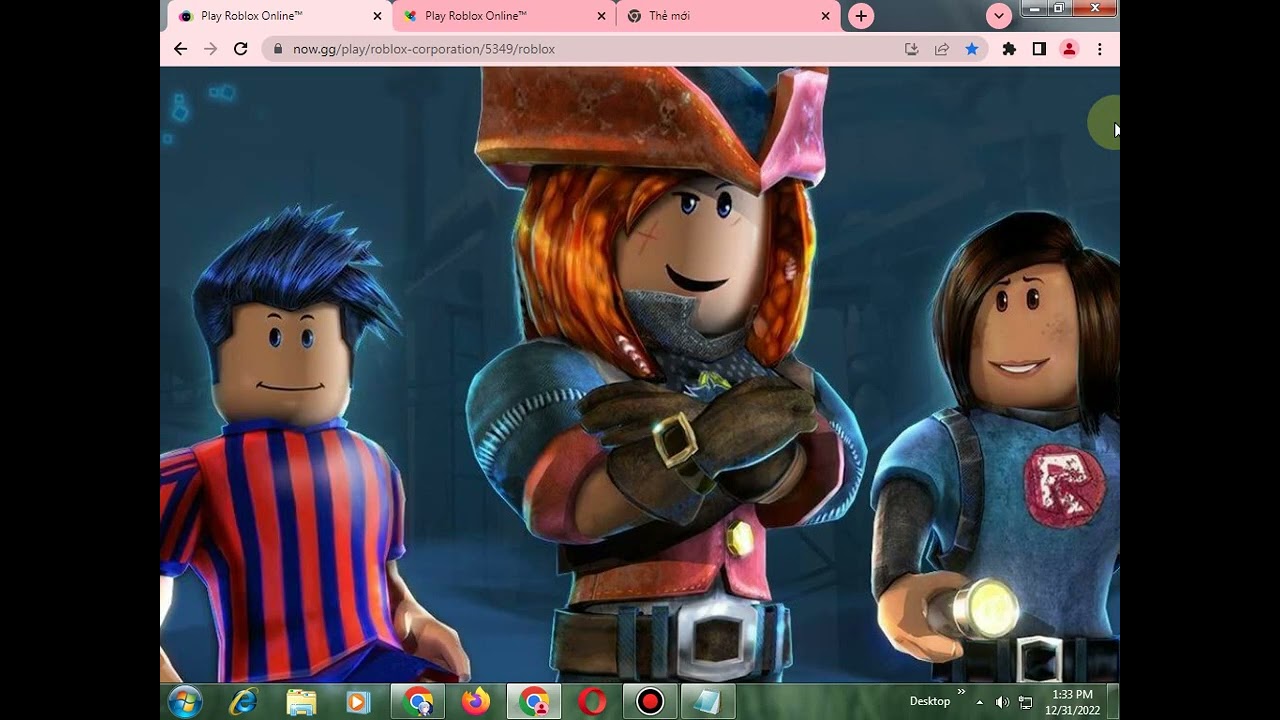Toggle the bookmark star for this page
The image size is (1280, 720).
971,49
